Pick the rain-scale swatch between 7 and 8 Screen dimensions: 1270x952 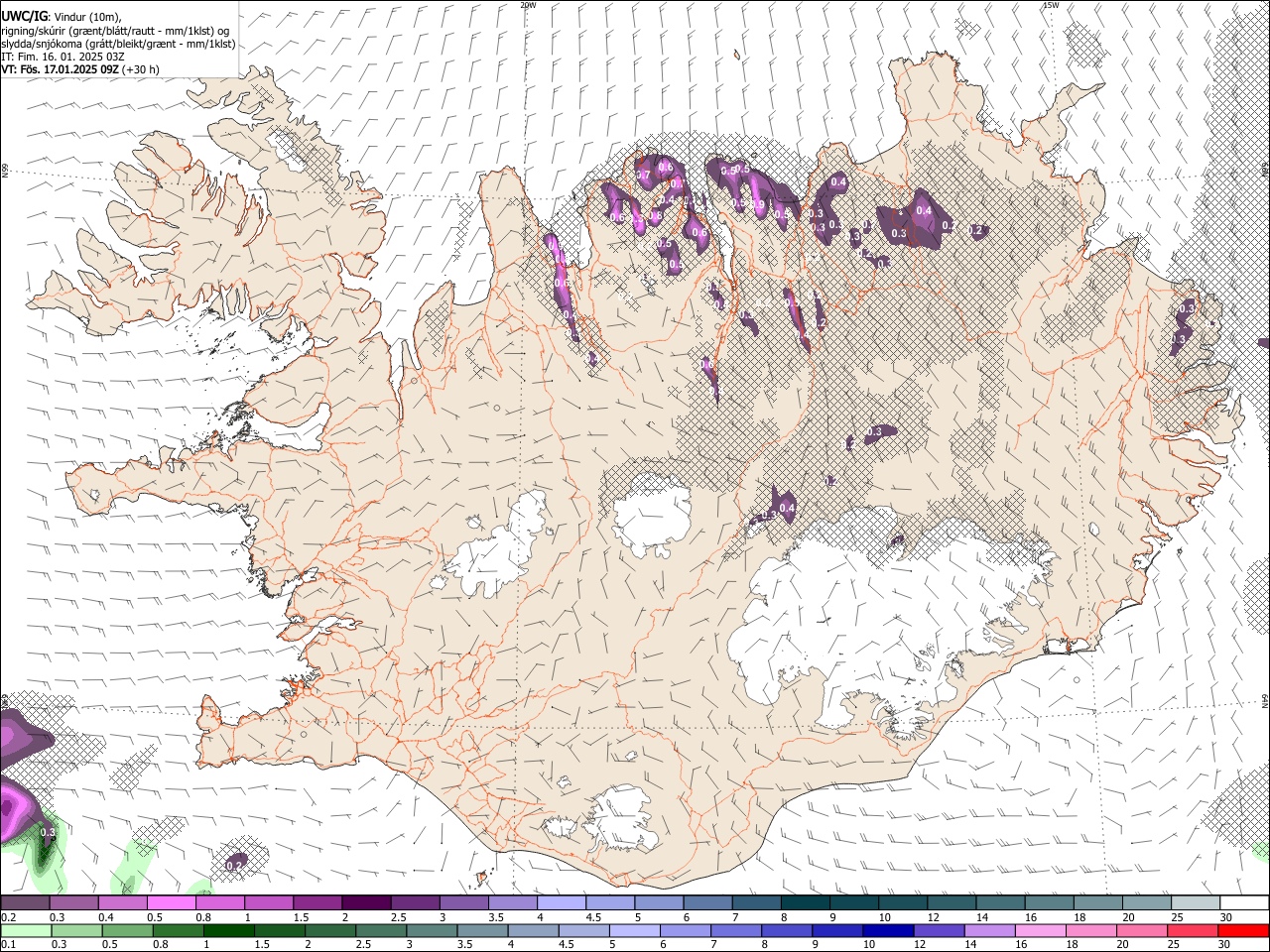[736, 930]
